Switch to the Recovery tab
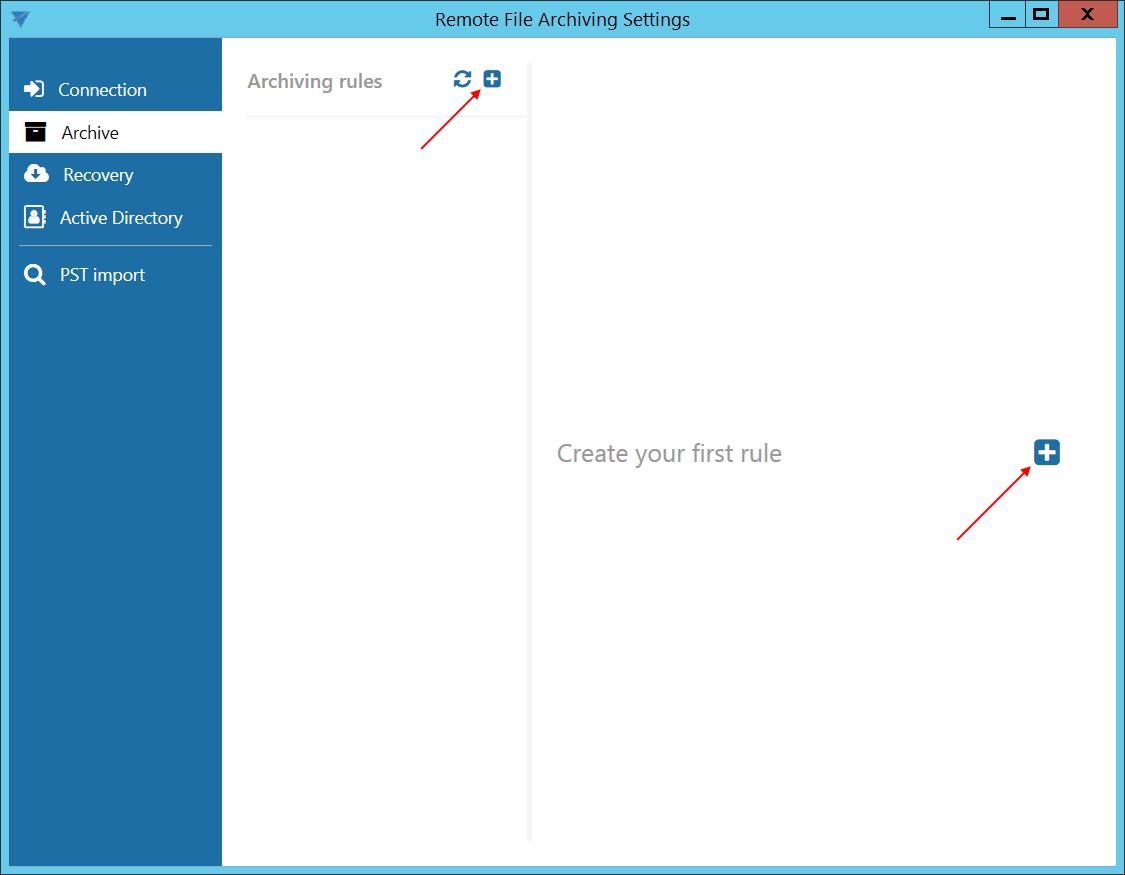This screenshot has height=875, width=1125. (x=98, y=175)
